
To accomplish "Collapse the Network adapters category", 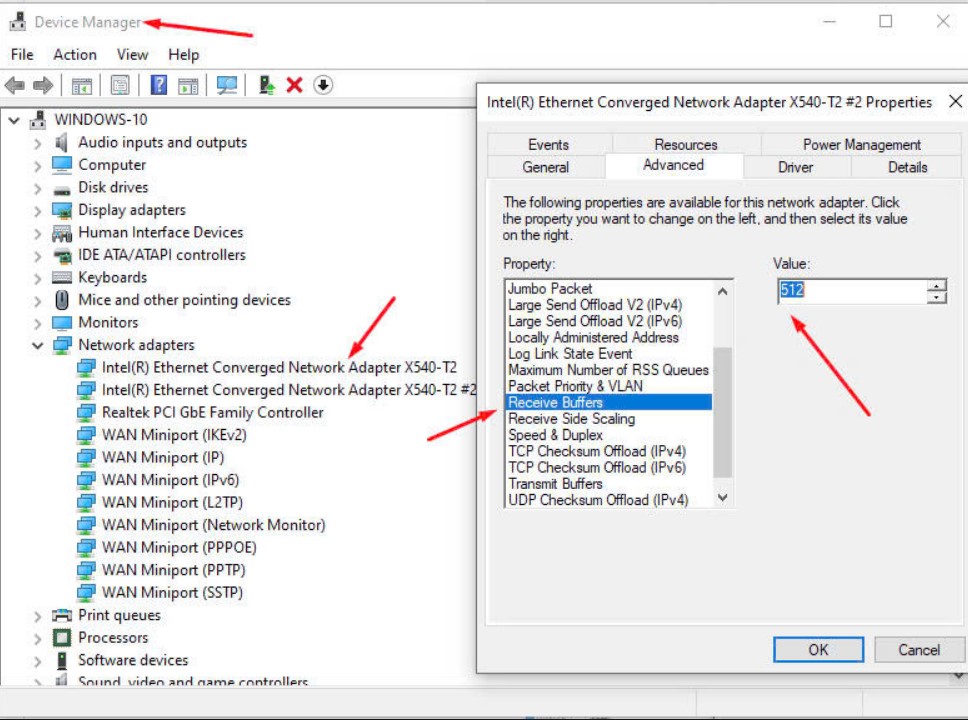I will pyautogui.click(x=38, y=345).
